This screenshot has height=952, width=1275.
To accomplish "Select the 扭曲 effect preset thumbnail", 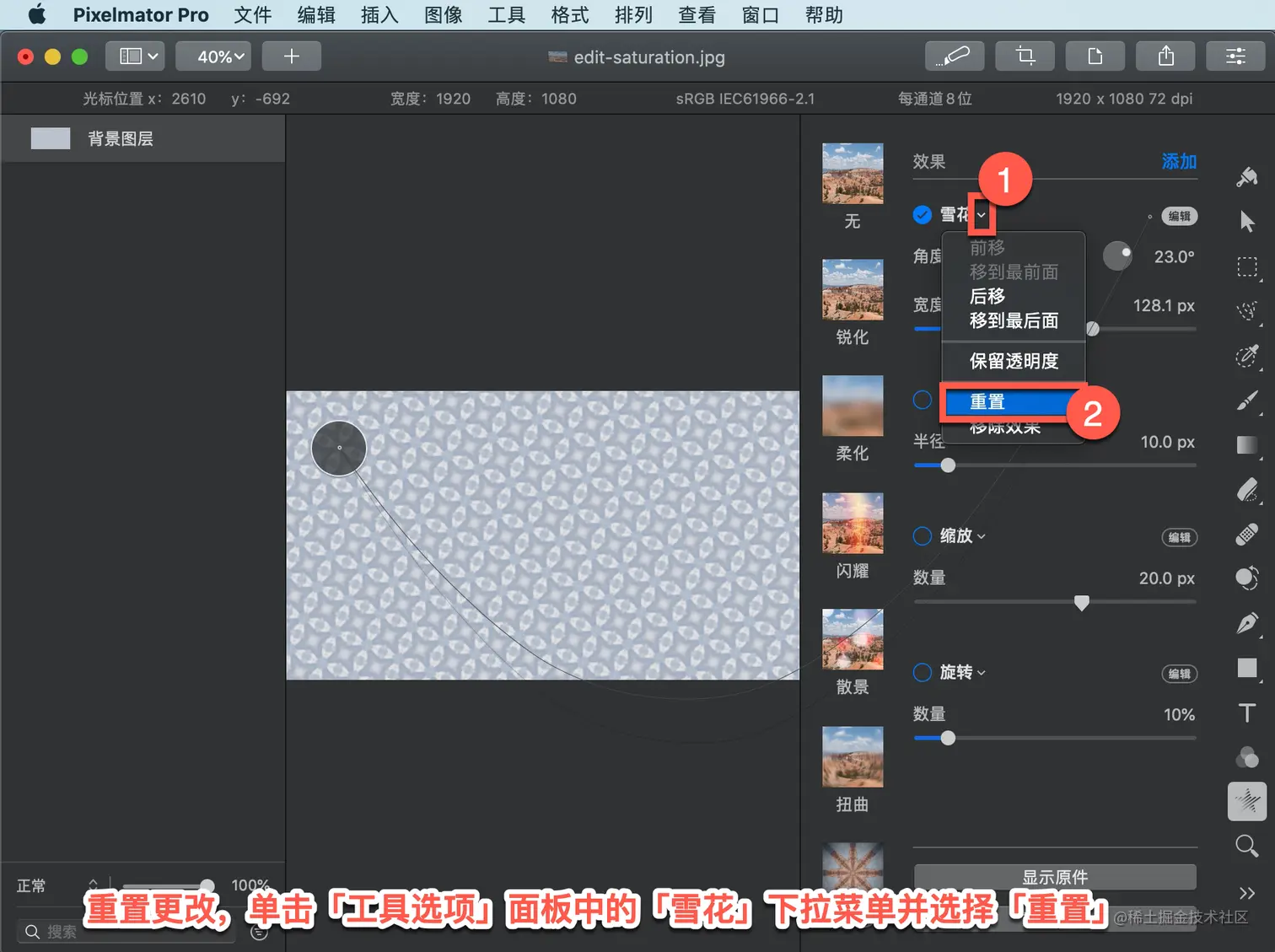I will point(853,756).
